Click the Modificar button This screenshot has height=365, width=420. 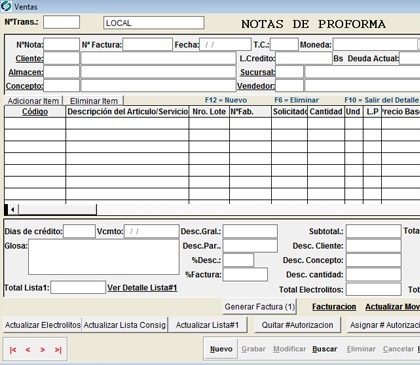coord(289,349)
